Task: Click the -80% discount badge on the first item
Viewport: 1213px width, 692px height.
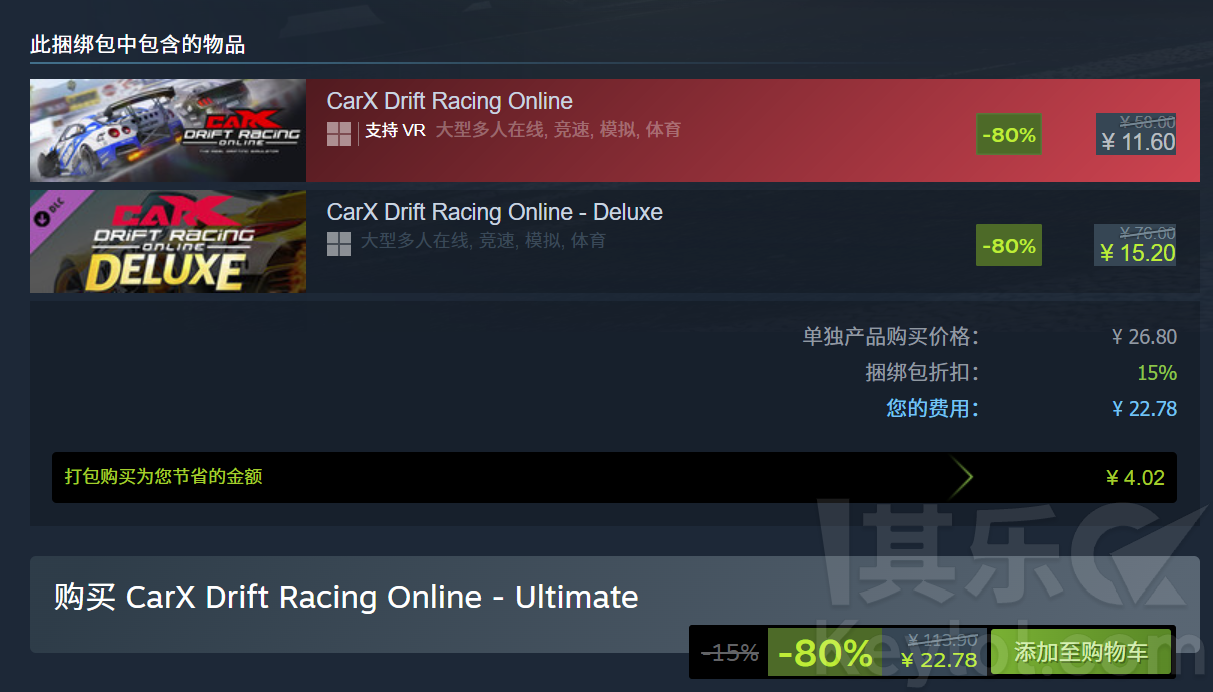Action: [1009, 135]
